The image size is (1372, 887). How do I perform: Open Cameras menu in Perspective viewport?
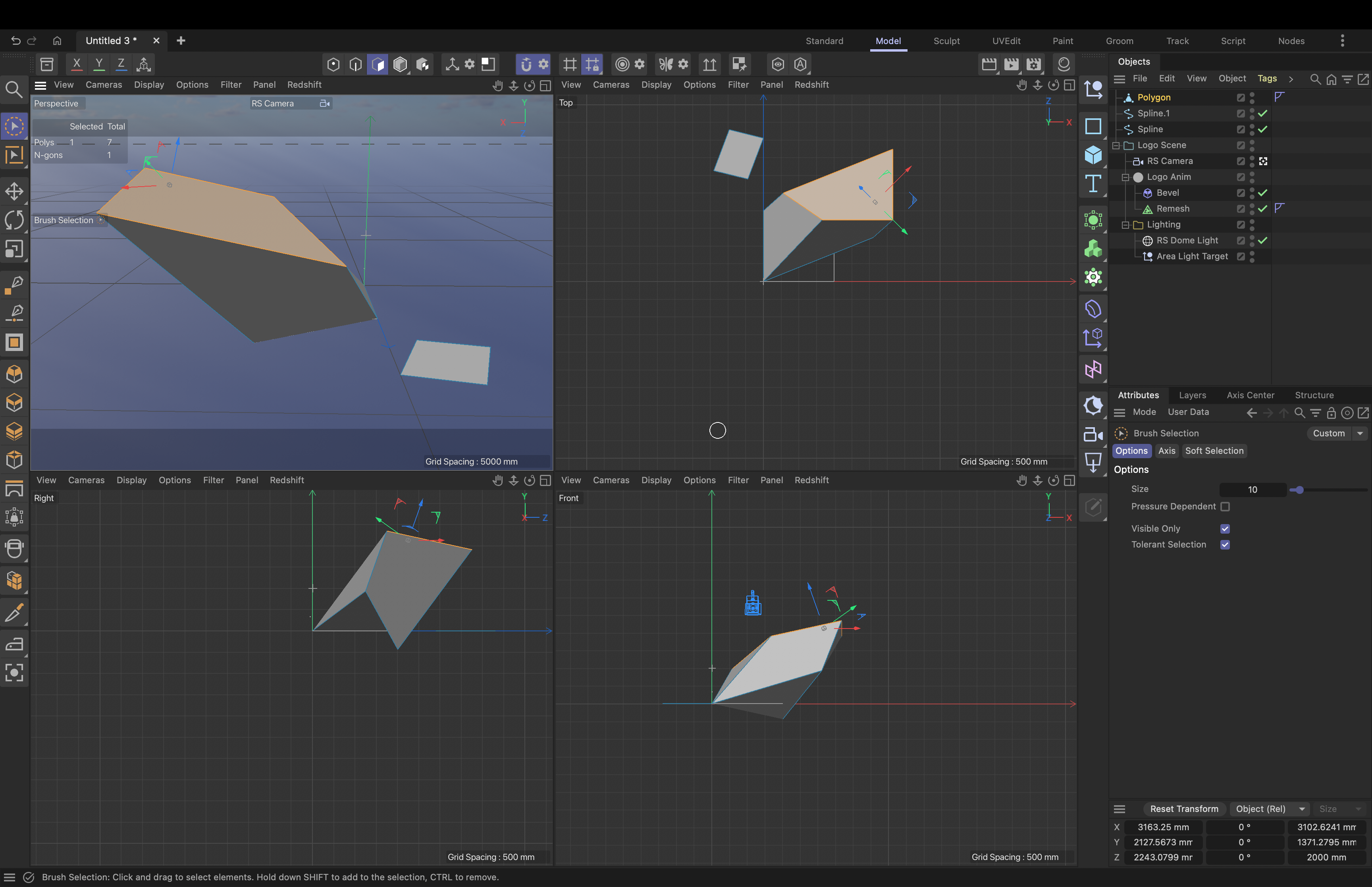pyautogui.click(x=104, y=85)
